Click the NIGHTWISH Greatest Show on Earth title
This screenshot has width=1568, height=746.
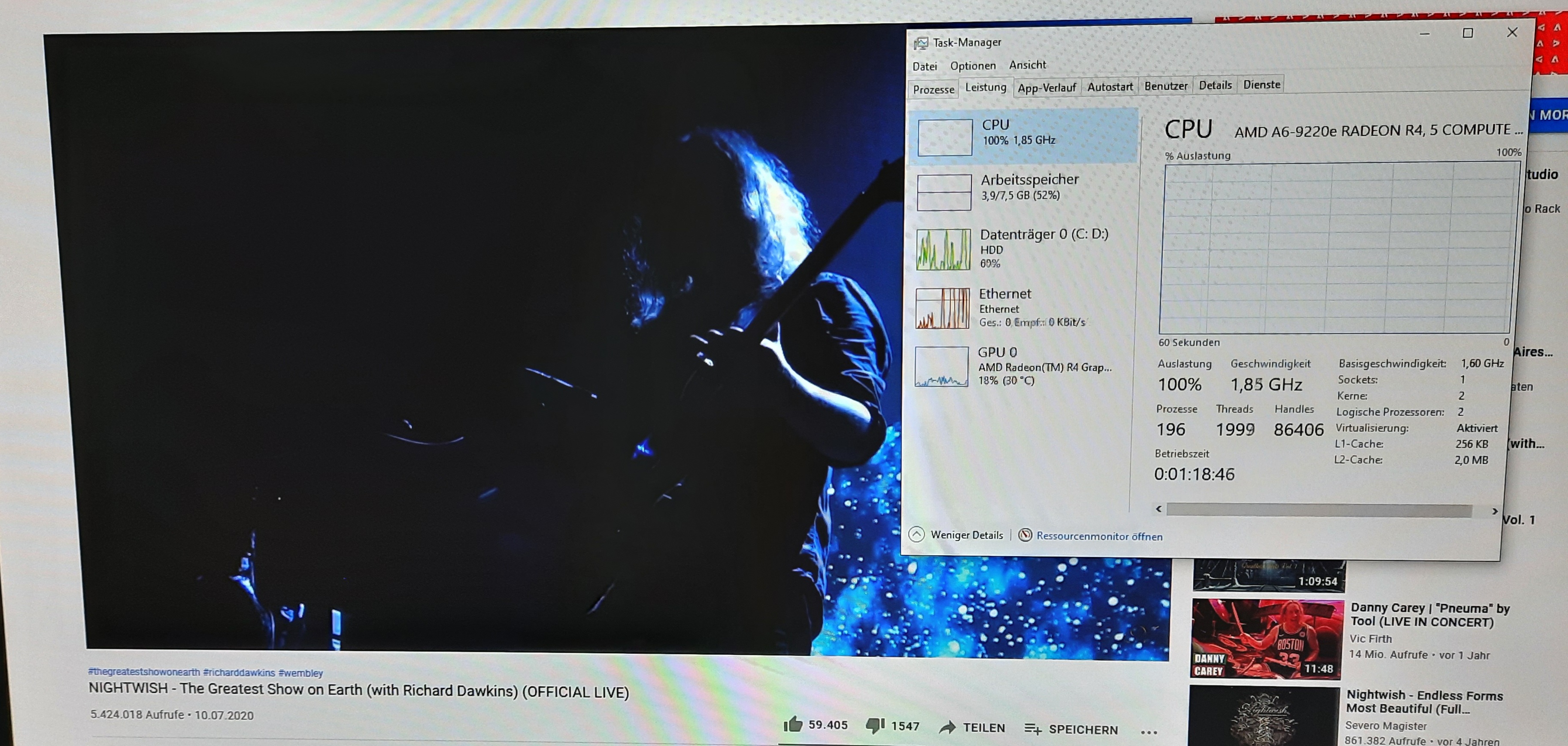point(358,690)
